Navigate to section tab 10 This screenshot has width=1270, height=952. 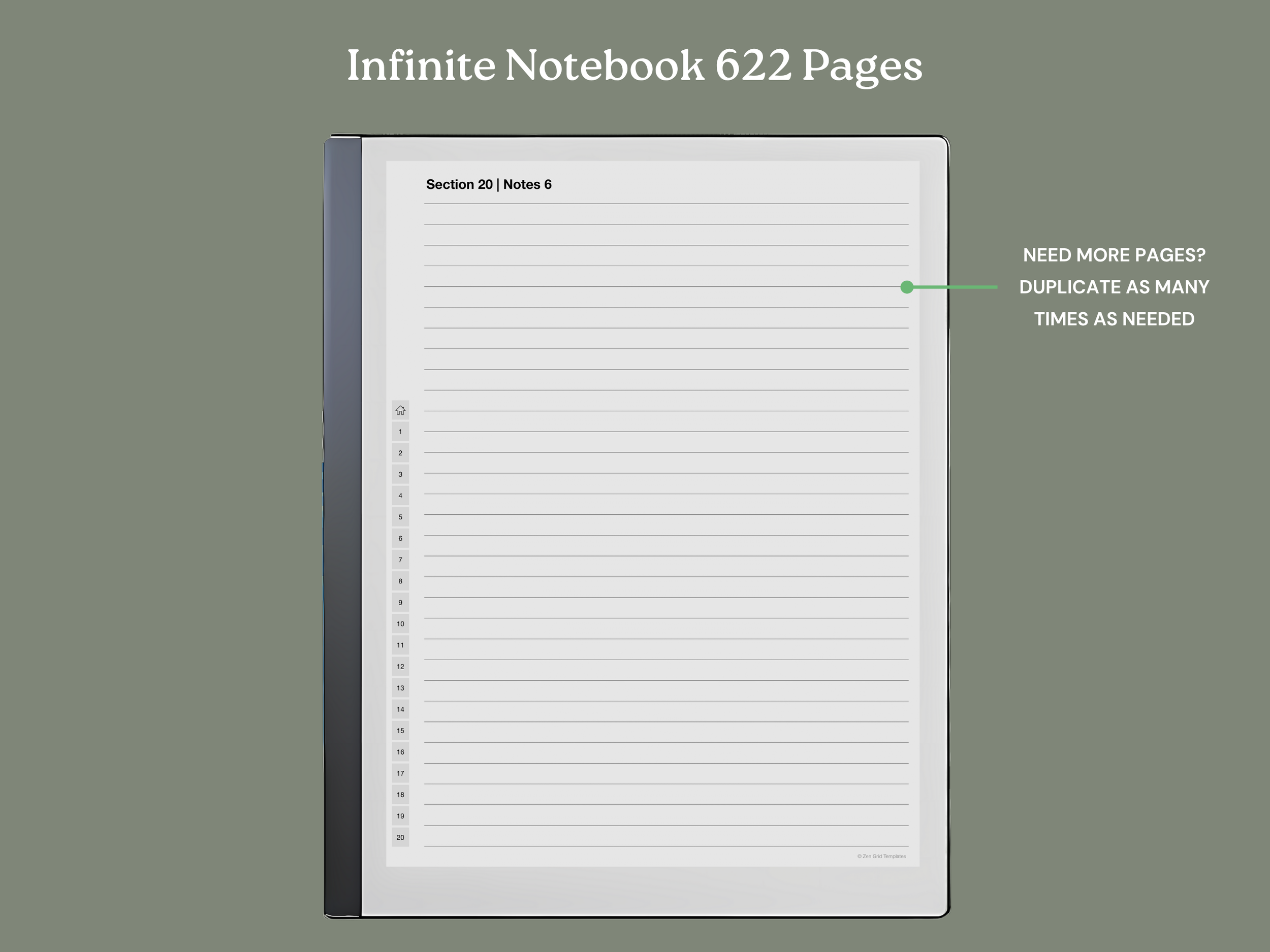click(x=400, y=624)
